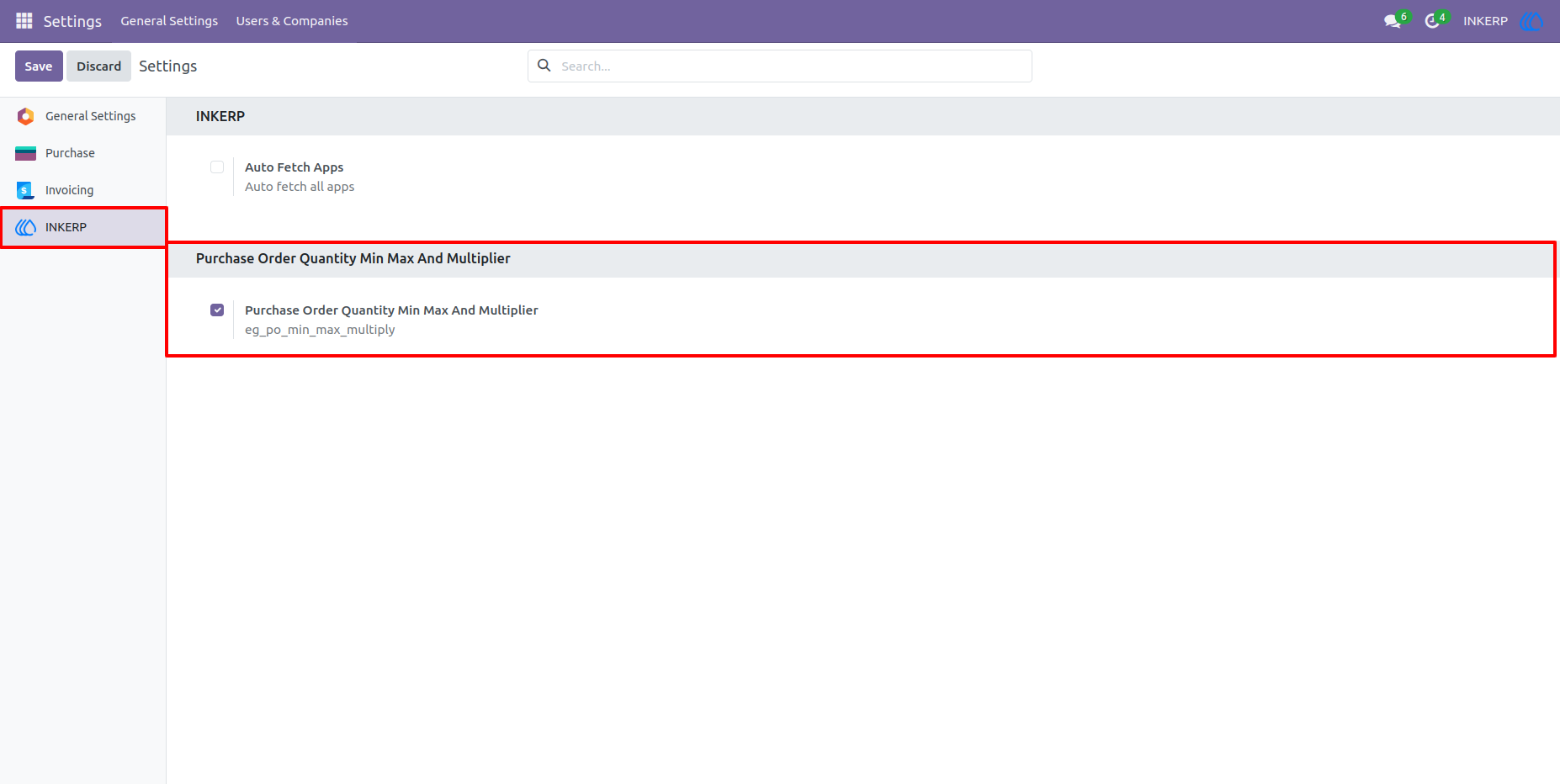Discard the settings changes
The image size is (1560, 784).
99,66
